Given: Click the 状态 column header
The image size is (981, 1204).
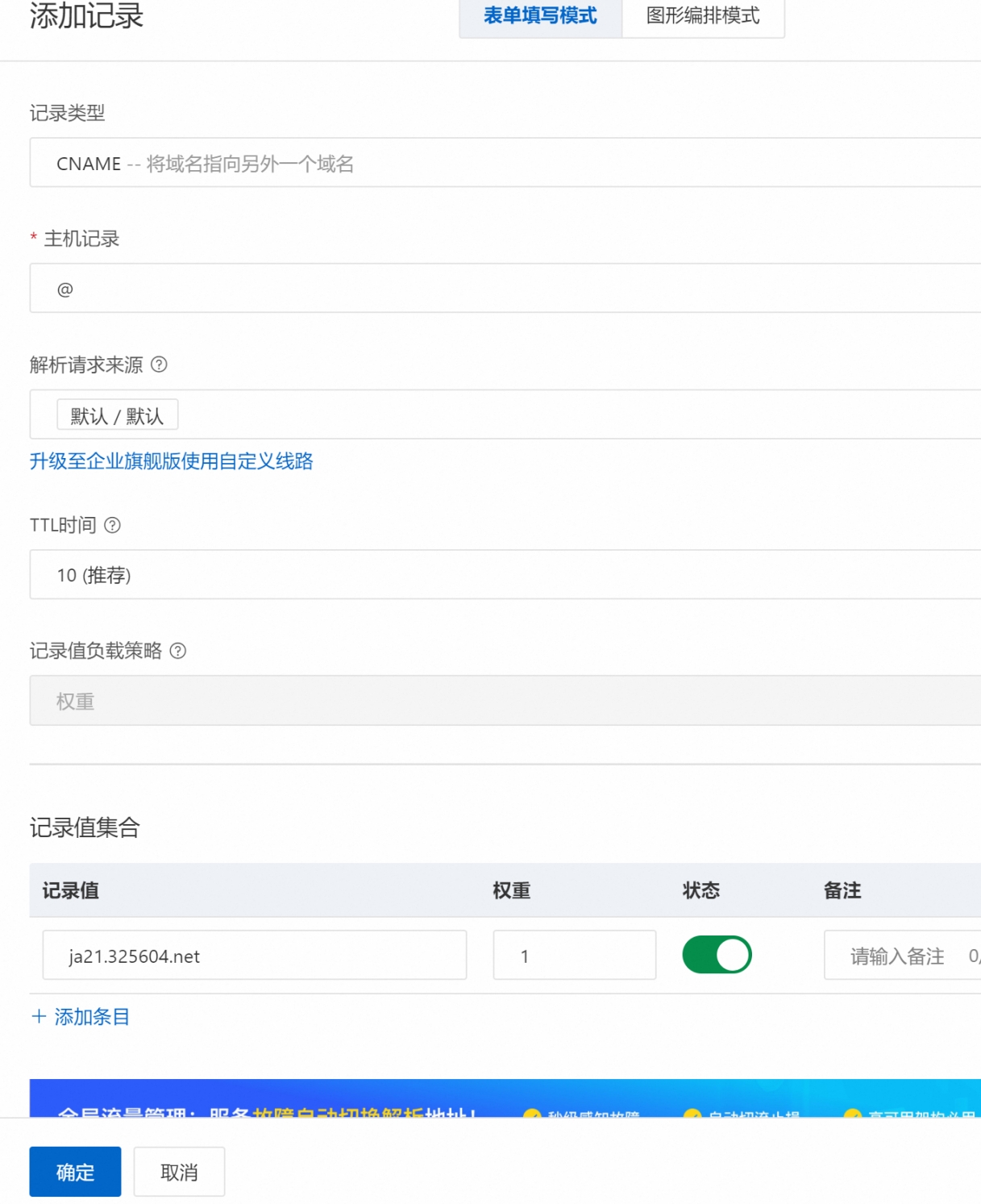Looking at the screenshot, I should (x=700, y=890).
